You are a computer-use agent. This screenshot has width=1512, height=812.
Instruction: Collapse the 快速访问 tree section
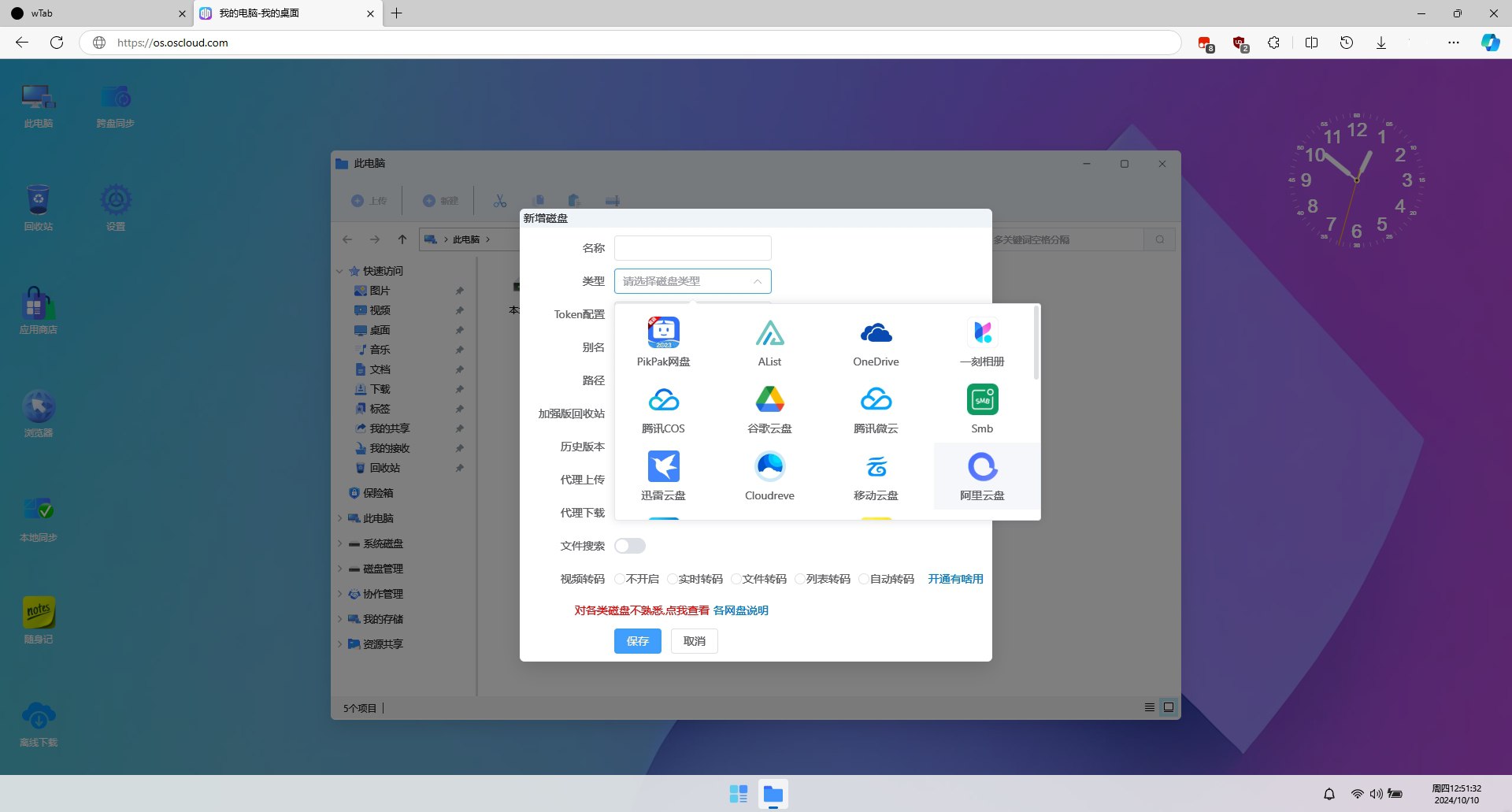coord(339,271)
